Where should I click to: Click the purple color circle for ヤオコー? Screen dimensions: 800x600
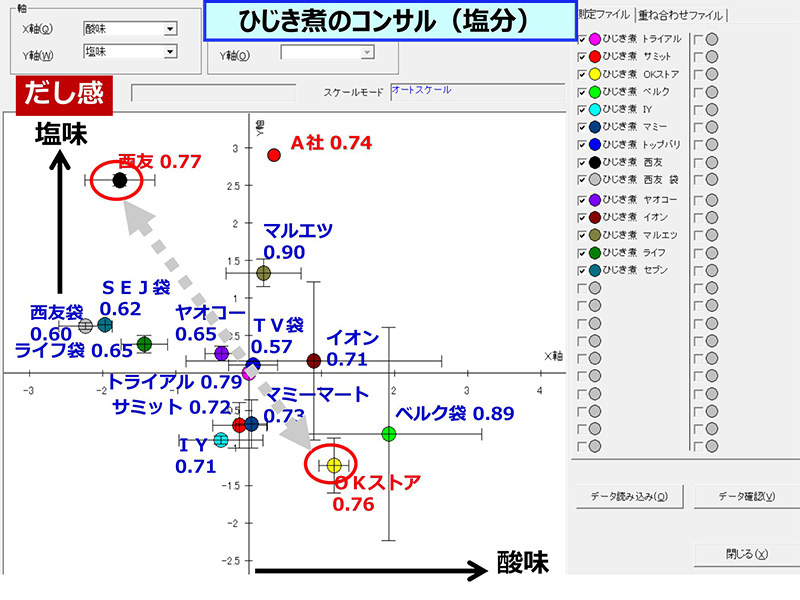click(x=595, y=199)
